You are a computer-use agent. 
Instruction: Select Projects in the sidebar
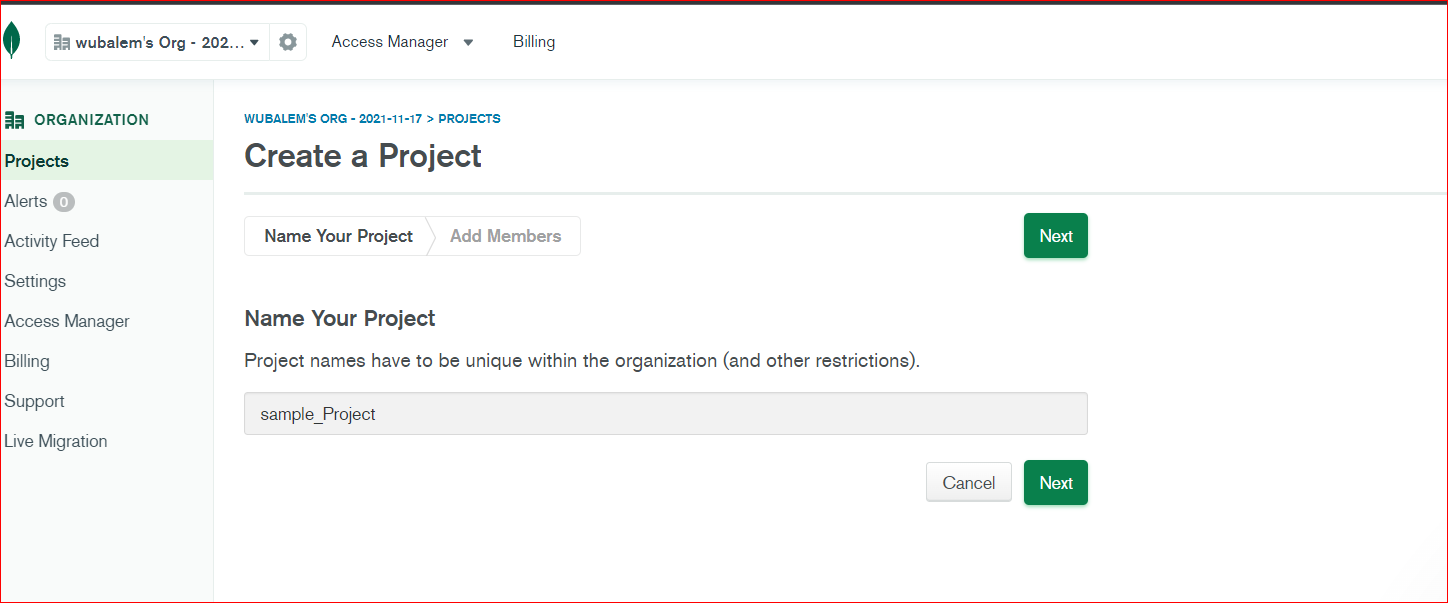click(37, 161)
